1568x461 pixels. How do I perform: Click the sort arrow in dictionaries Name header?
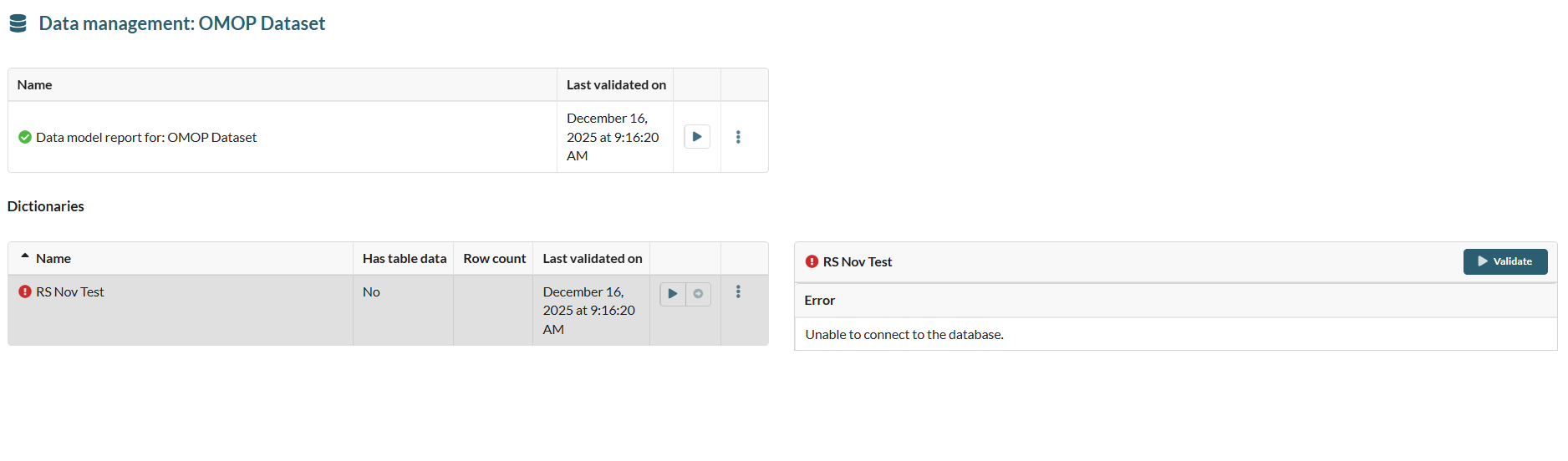coord(25,256)
